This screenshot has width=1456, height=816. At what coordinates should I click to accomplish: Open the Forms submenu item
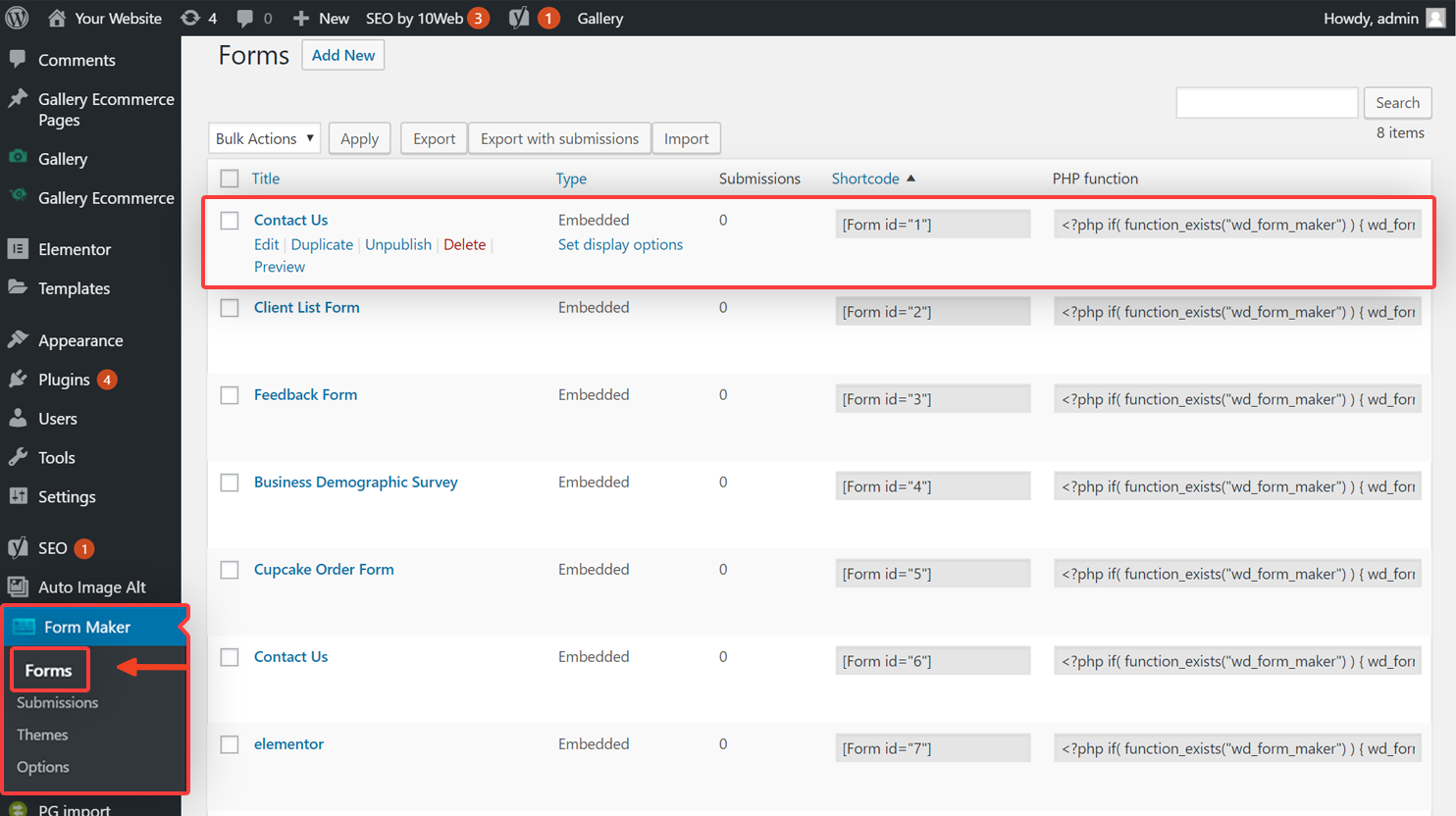pyautogui.click(x=48, y=670)
